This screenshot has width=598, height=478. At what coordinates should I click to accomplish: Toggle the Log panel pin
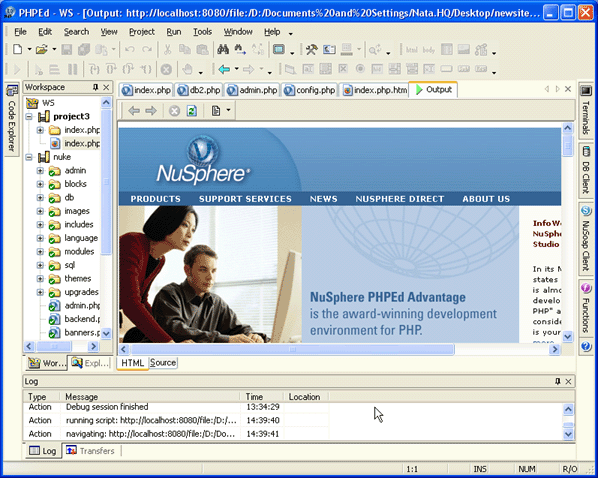tap(558, 381)
